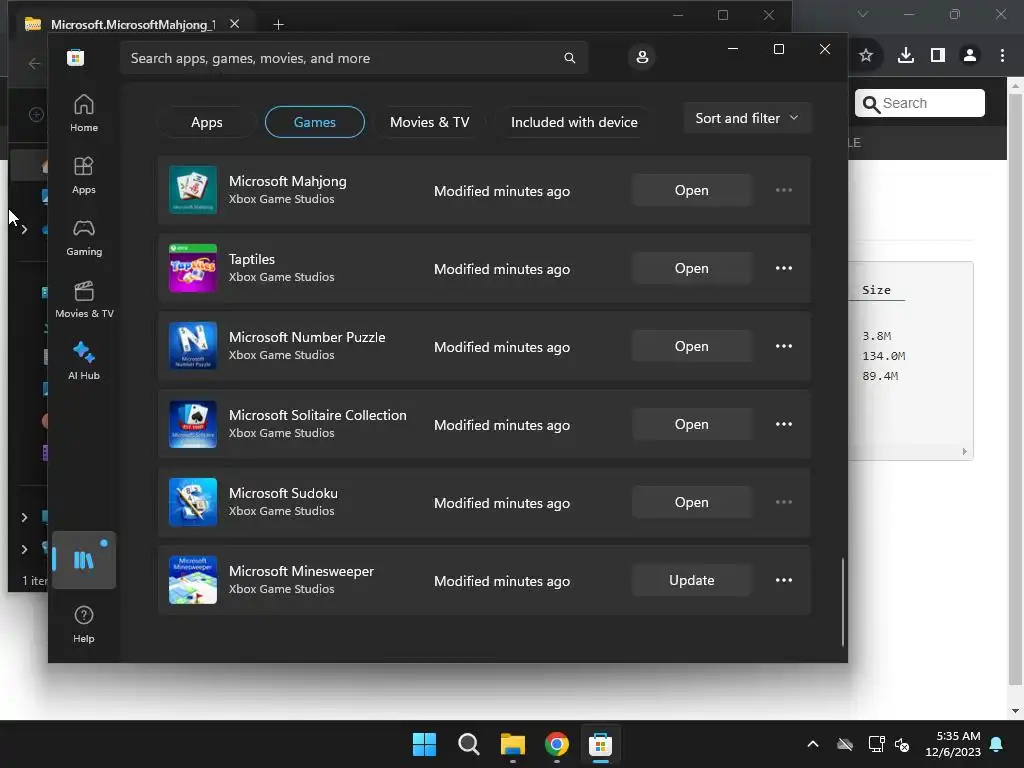
Task: Click the Taptiles app icon
Action: (193, 268)
